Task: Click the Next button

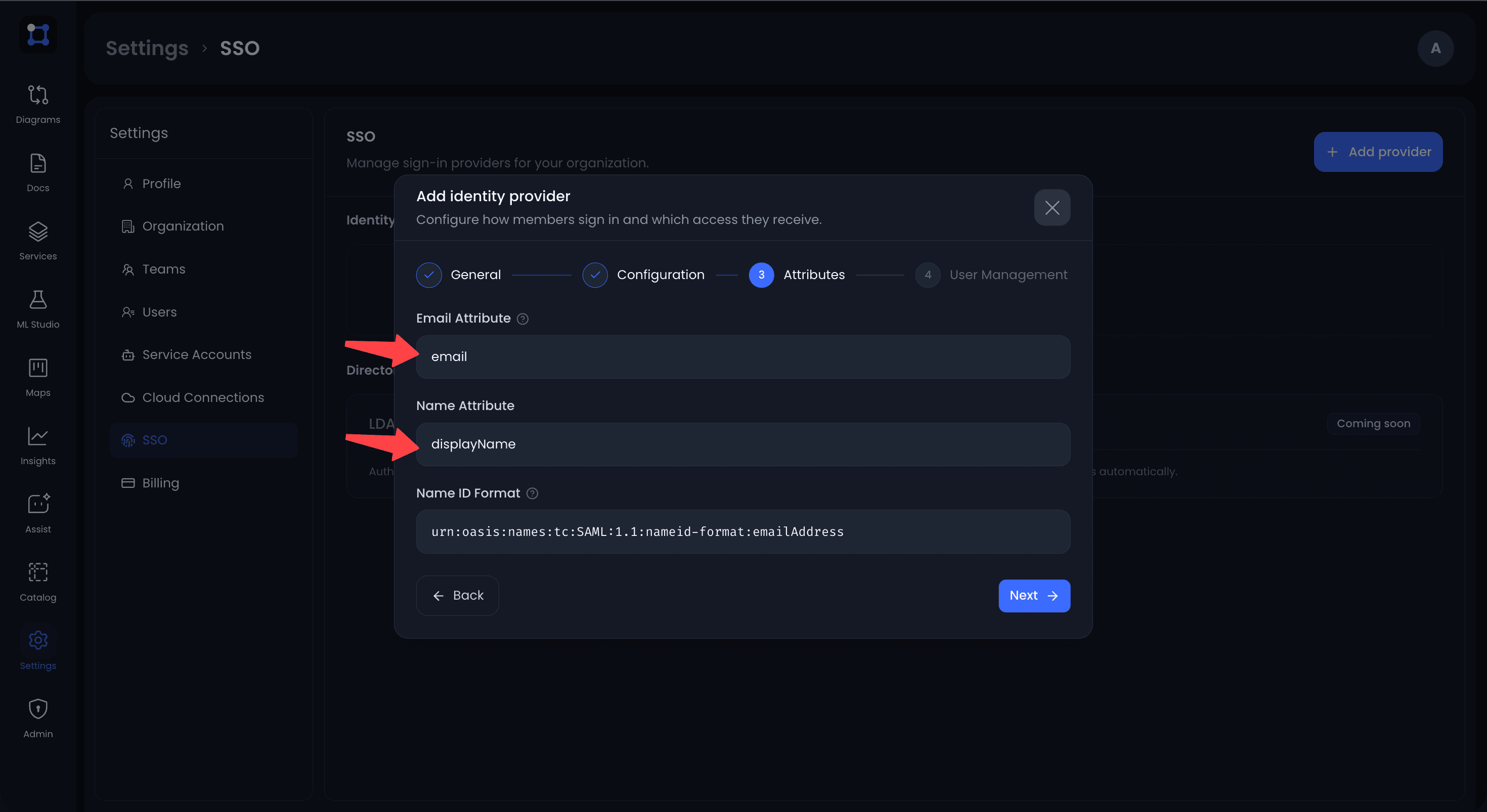Action: [x=1034, y=596]
